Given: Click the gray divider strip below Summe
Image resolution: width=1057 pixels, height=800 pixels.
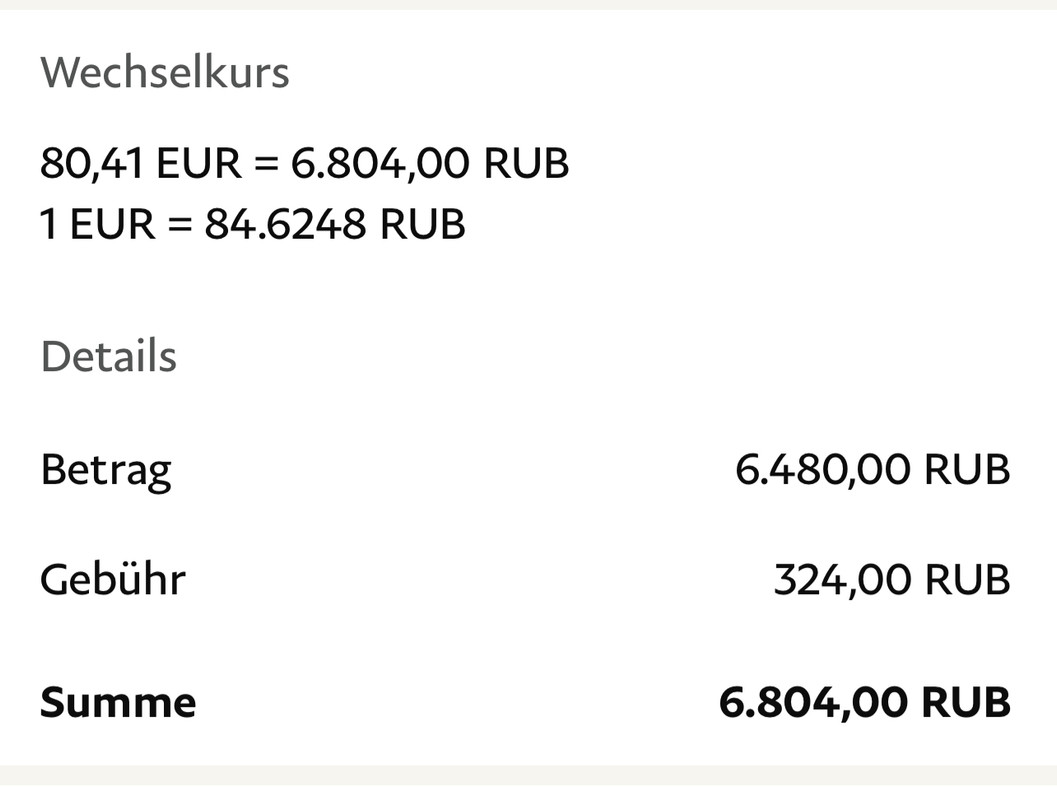Looking at the screenshot, I should pyautogui.click(x=528, y=781).
